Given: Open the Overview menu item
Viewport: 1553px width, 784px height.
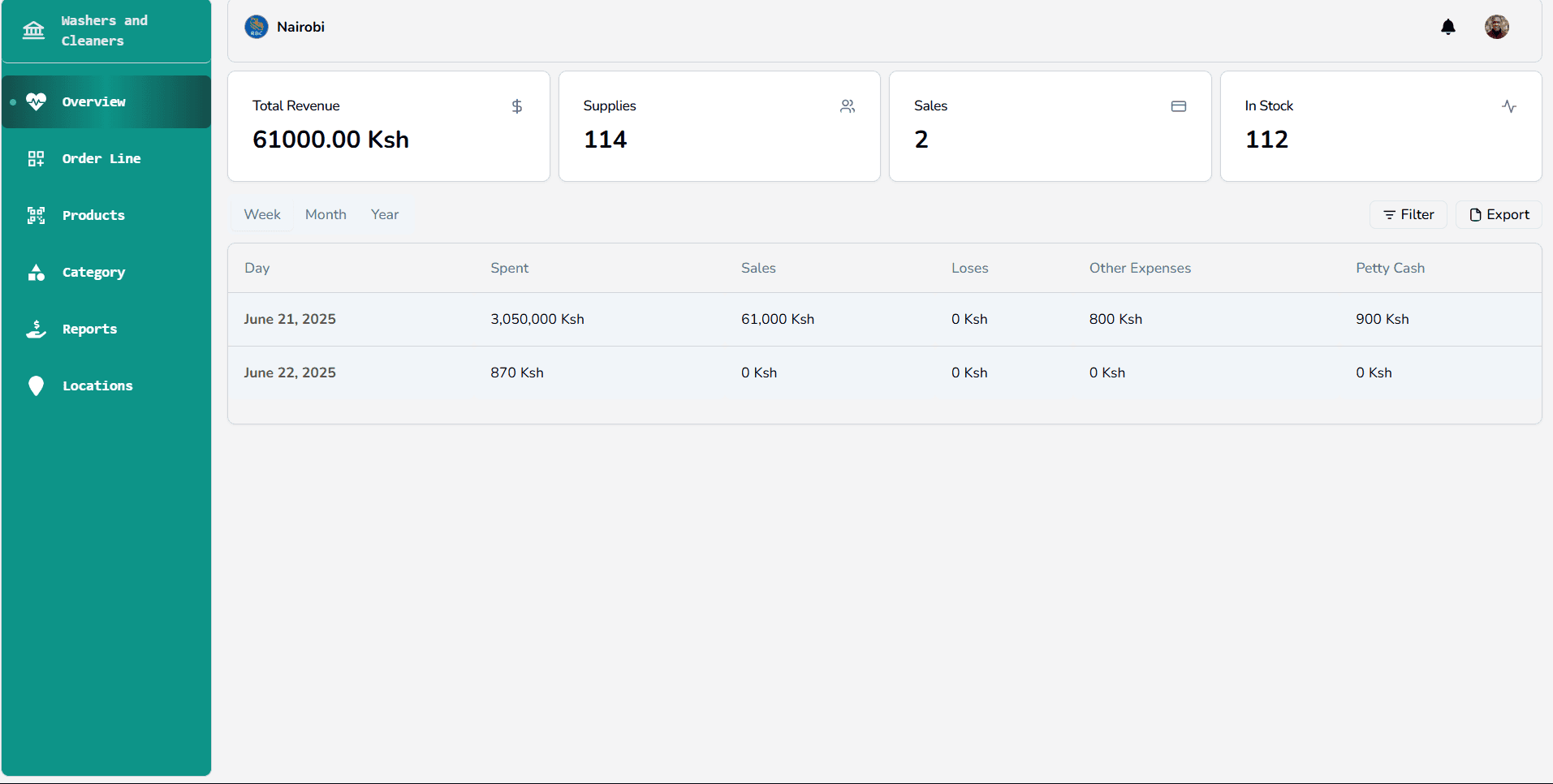Looking at the screenshot, I should point(106,101).
